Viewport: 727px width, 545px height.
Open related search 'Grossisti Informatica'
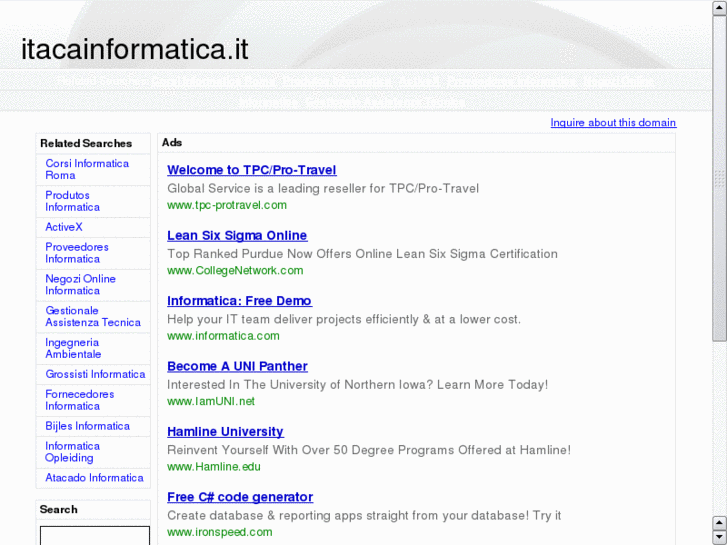click(95, 374)
